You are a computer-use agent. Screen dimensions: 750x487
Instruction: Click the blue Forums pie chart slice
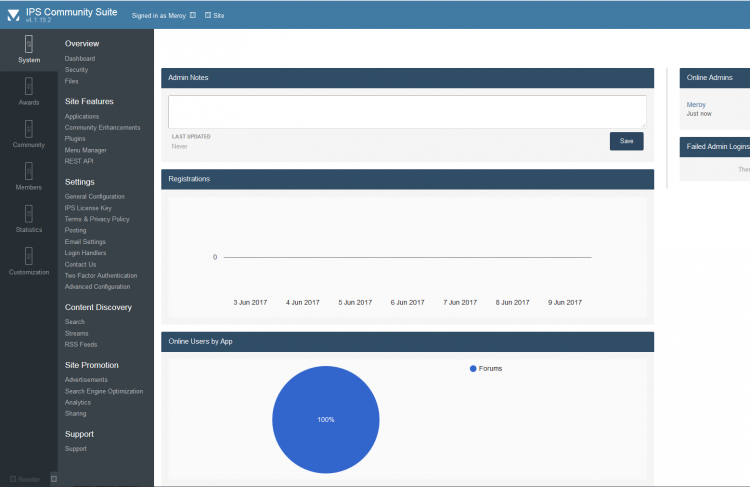(x=325, y=420)
